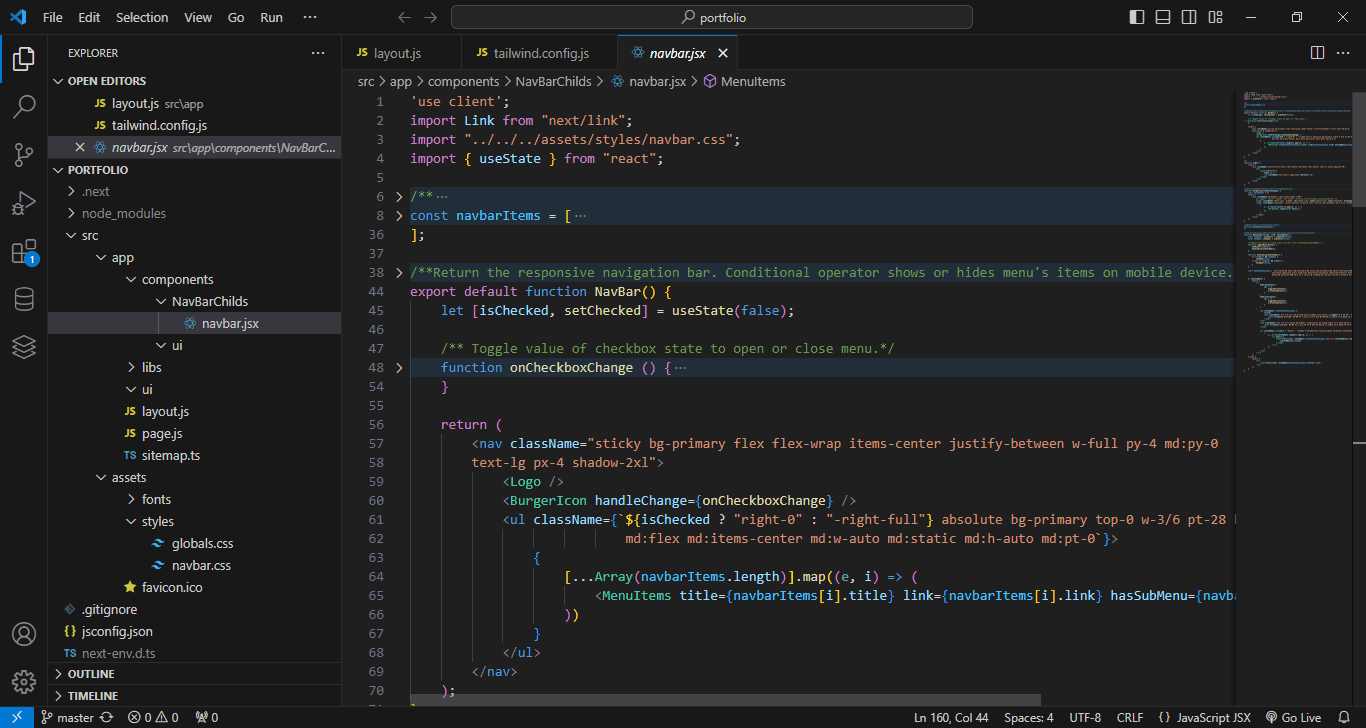Open the Search view icon
This screenshot has height=728, width=1366.
[x=24, y=107]
